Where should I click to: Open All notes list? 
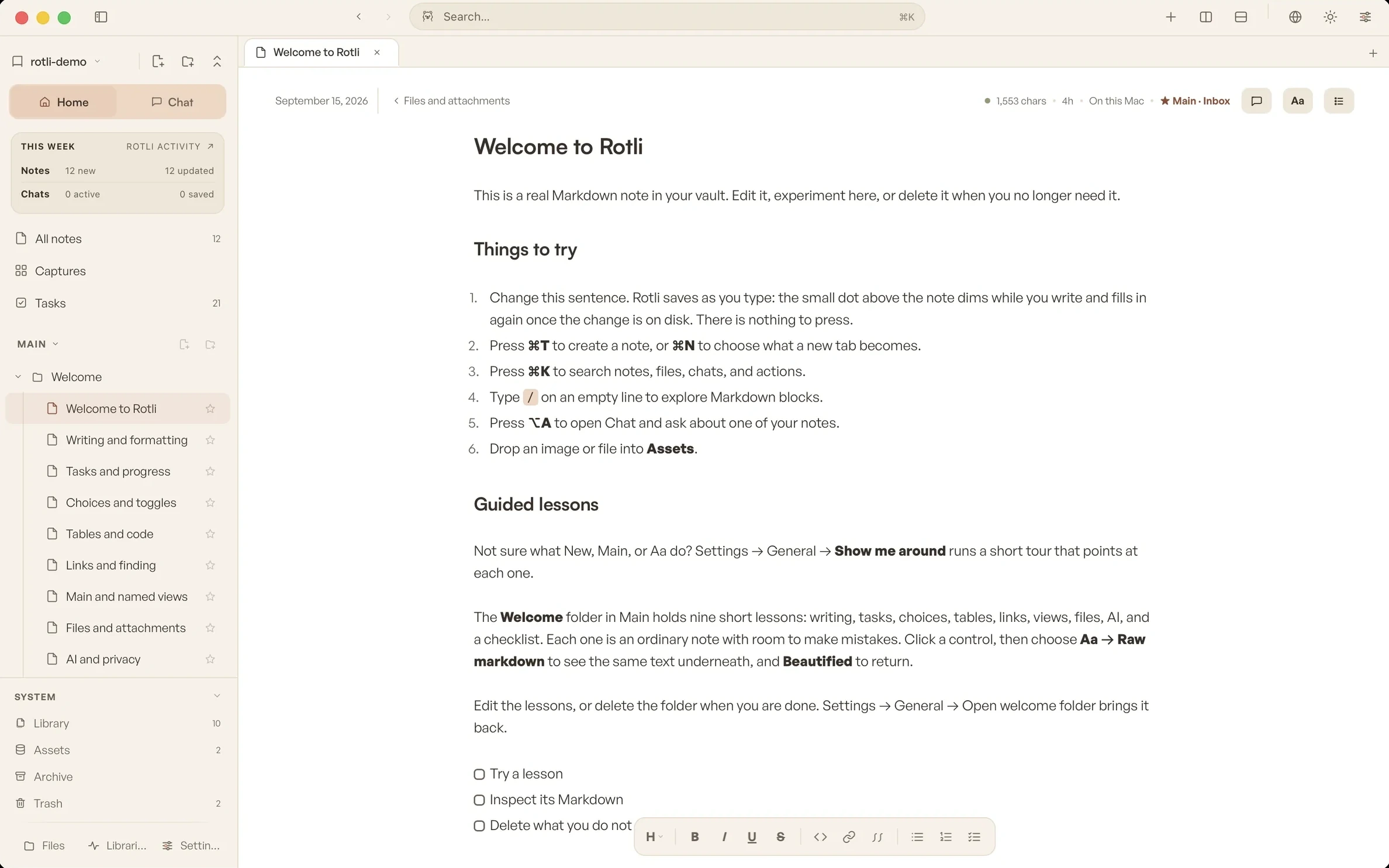(118, 238)
